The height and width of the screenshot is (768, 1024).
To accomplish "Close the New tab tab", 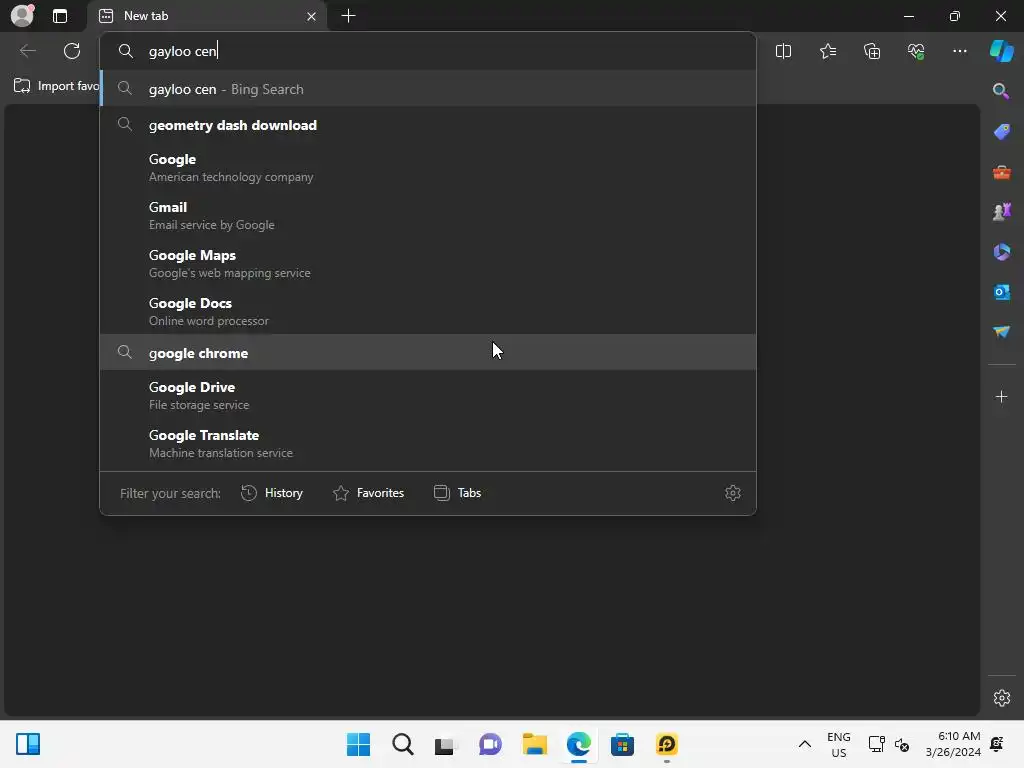I will click(x=312, y=16).
